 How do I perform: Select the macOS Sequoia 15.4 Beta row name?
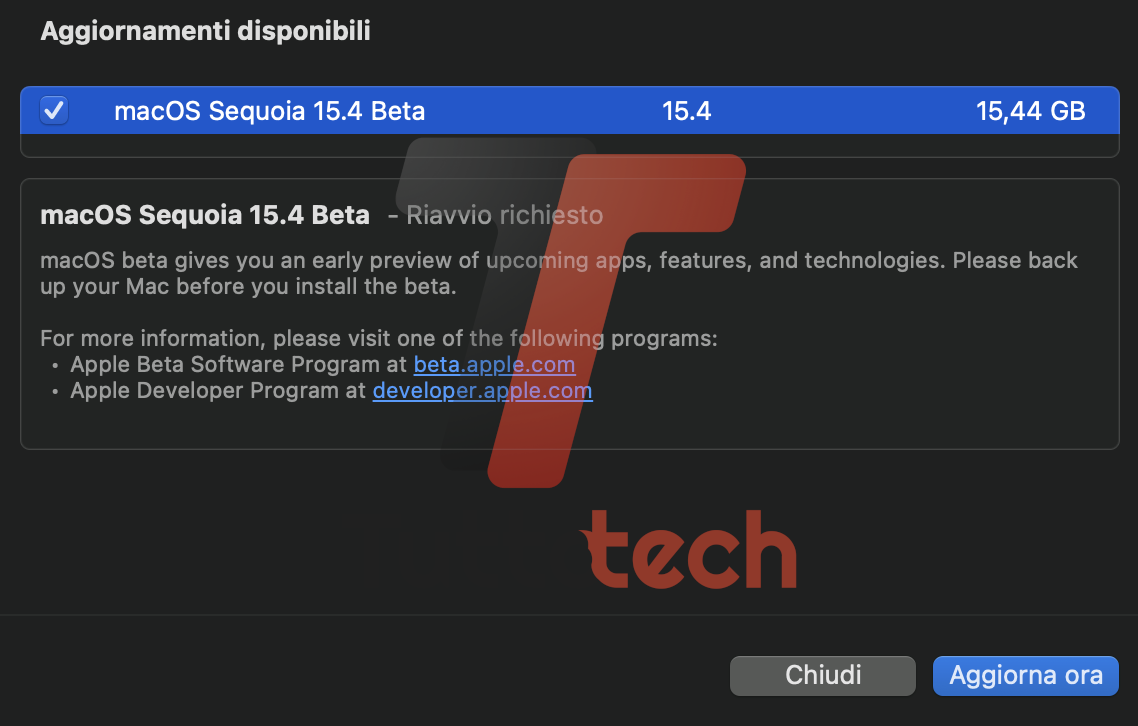point(269,111)
